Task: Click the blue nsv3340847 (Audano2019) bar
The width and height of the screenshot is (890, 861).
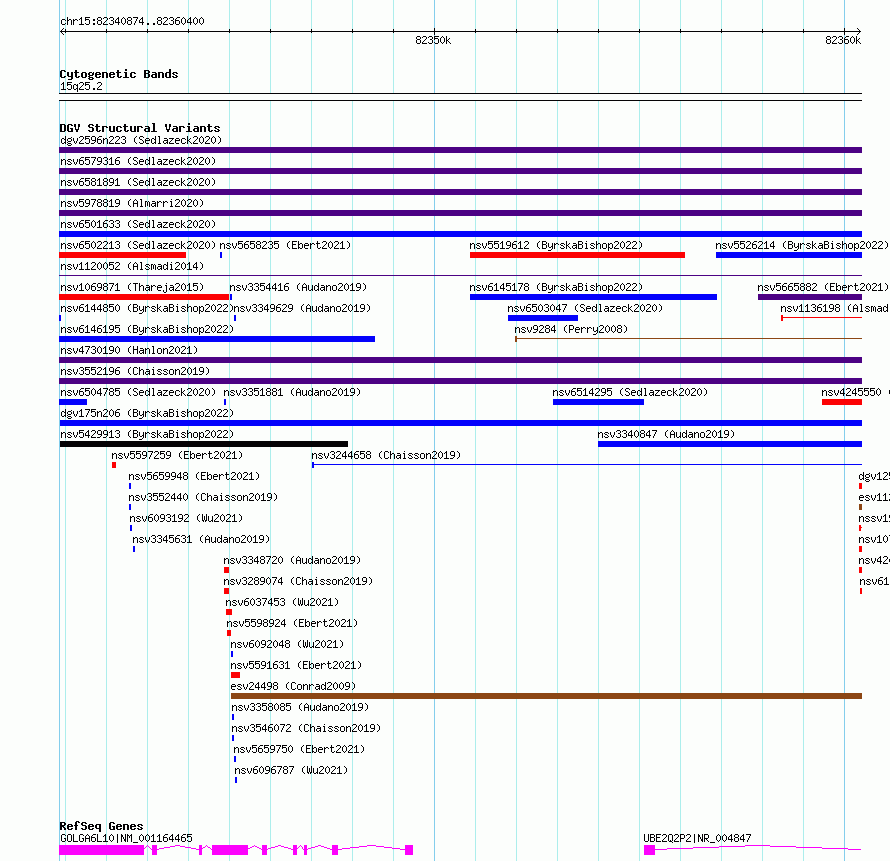Action: point(730,444)
